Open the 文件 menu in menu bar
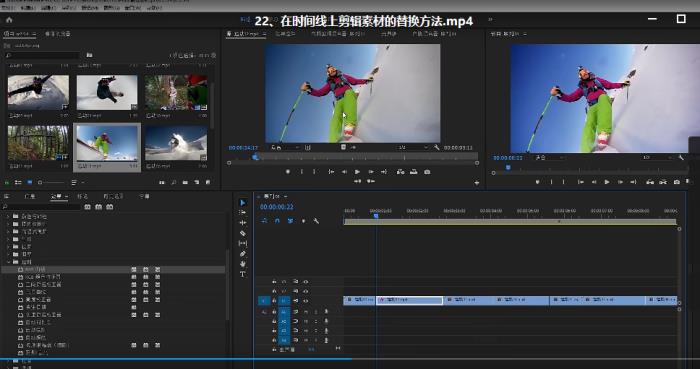 click(8, 8)
